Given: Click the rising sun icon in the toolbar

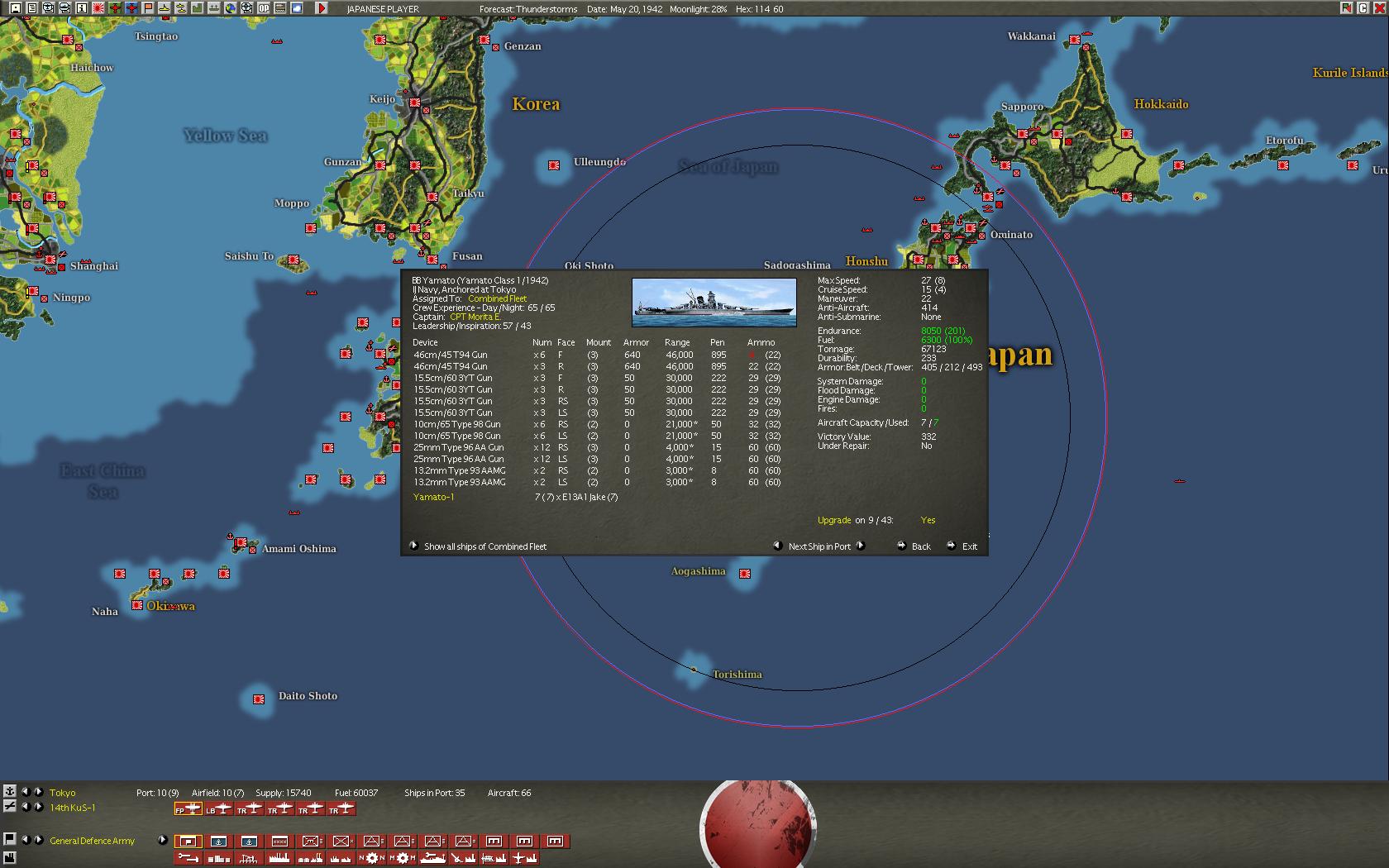Looking at the screenshot, I should point(98,9).
